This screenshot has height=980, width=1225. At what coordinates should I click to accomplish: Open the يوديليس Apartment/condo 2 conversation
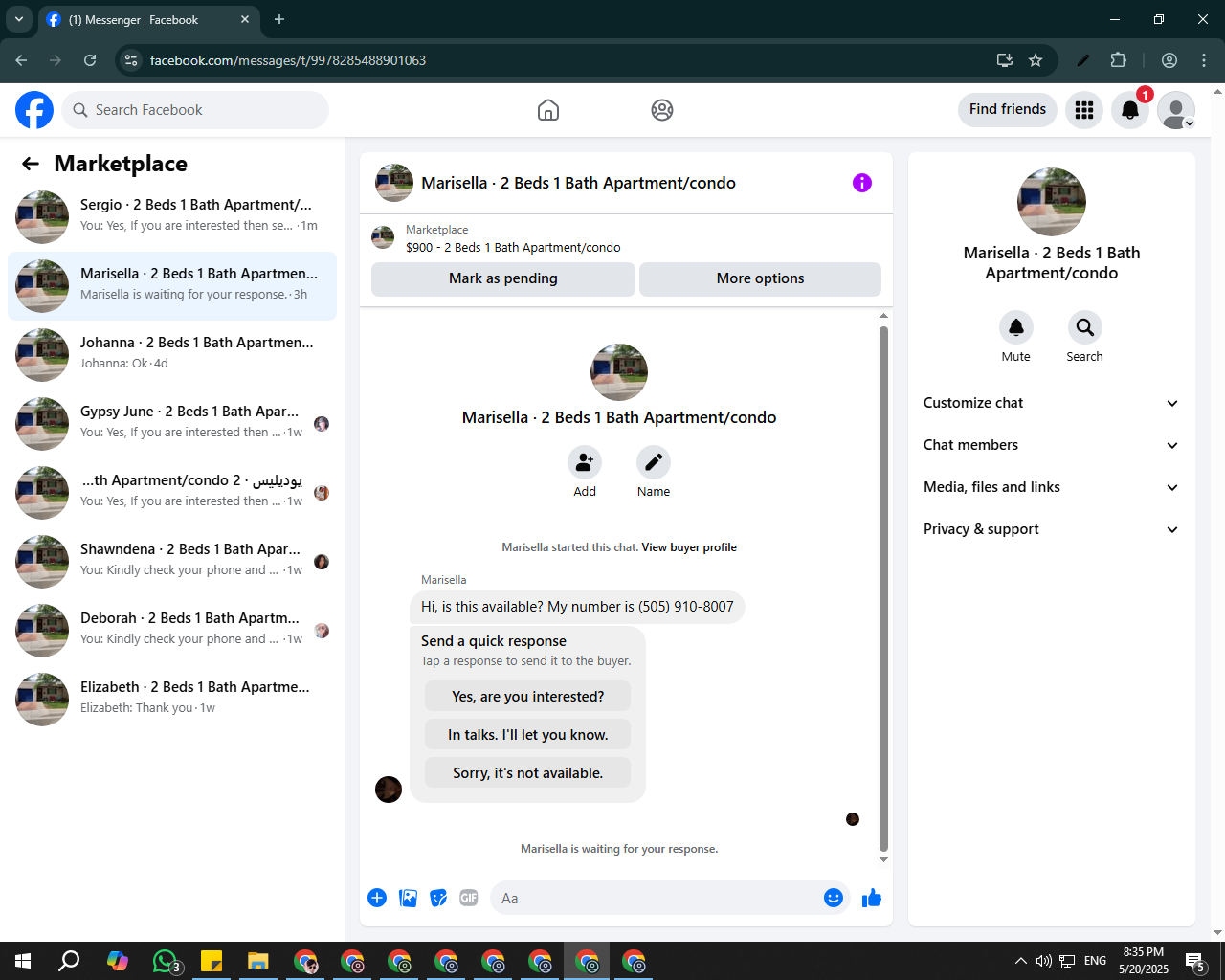[172, 493]
